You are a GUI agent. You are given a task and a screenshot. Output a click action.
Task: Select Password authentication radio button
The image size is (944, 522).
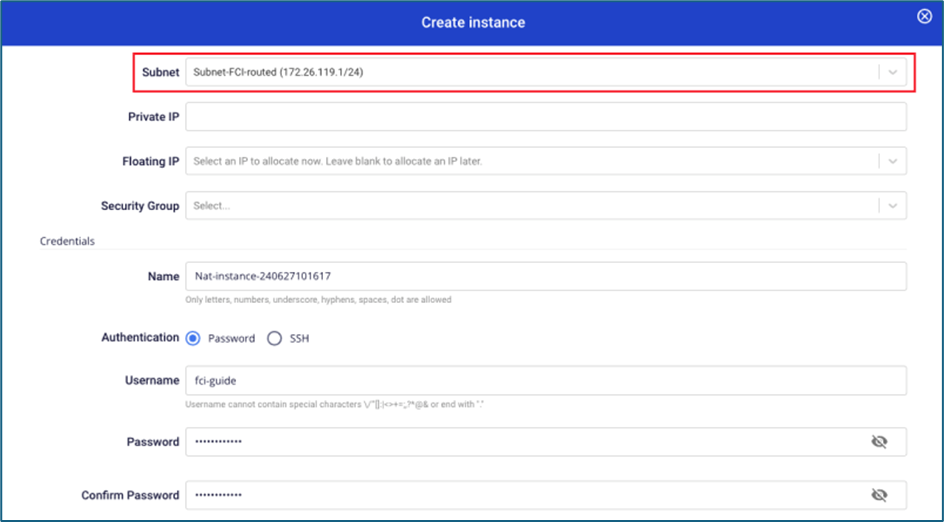(194, 338)
